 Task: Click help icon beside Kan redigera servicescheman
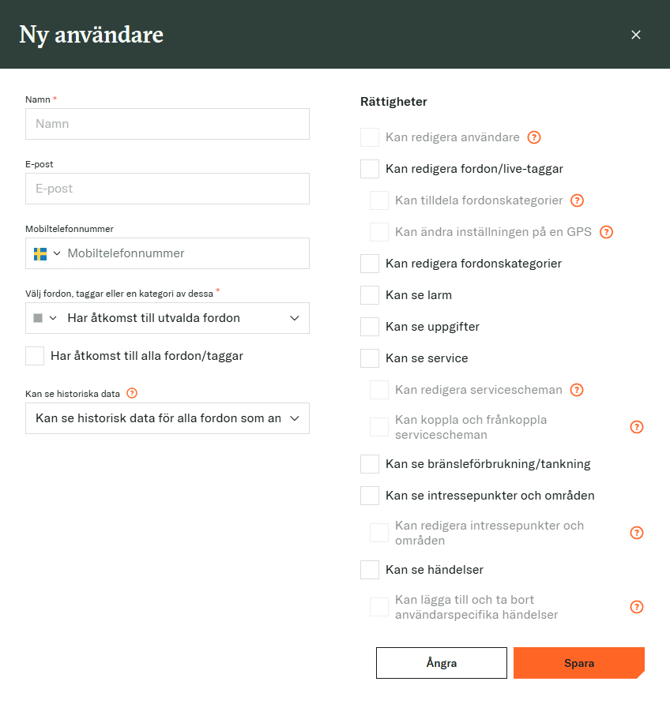[577, 390]
